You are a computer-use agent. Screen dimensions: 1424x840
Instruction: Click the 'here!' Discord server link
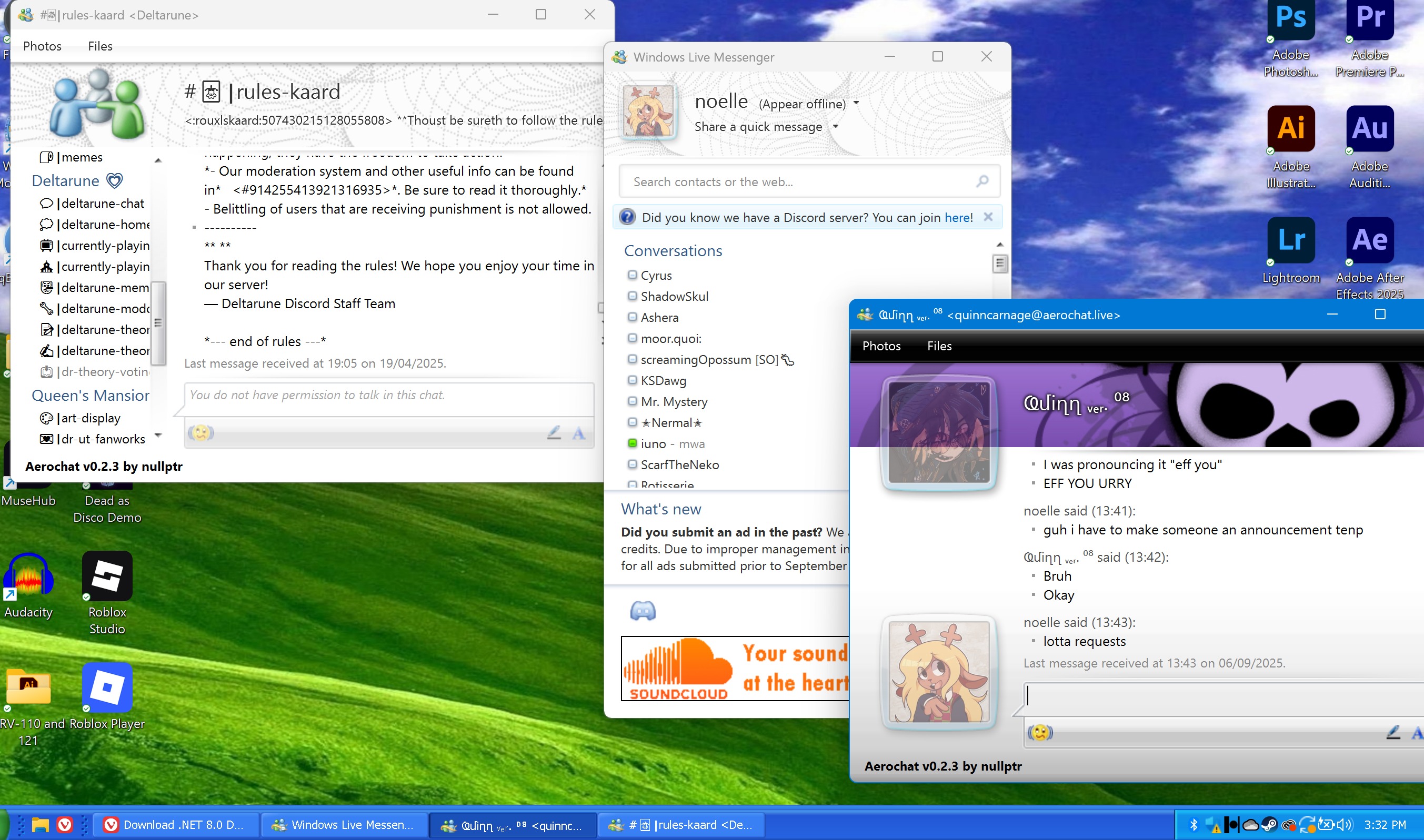[959, 217]
